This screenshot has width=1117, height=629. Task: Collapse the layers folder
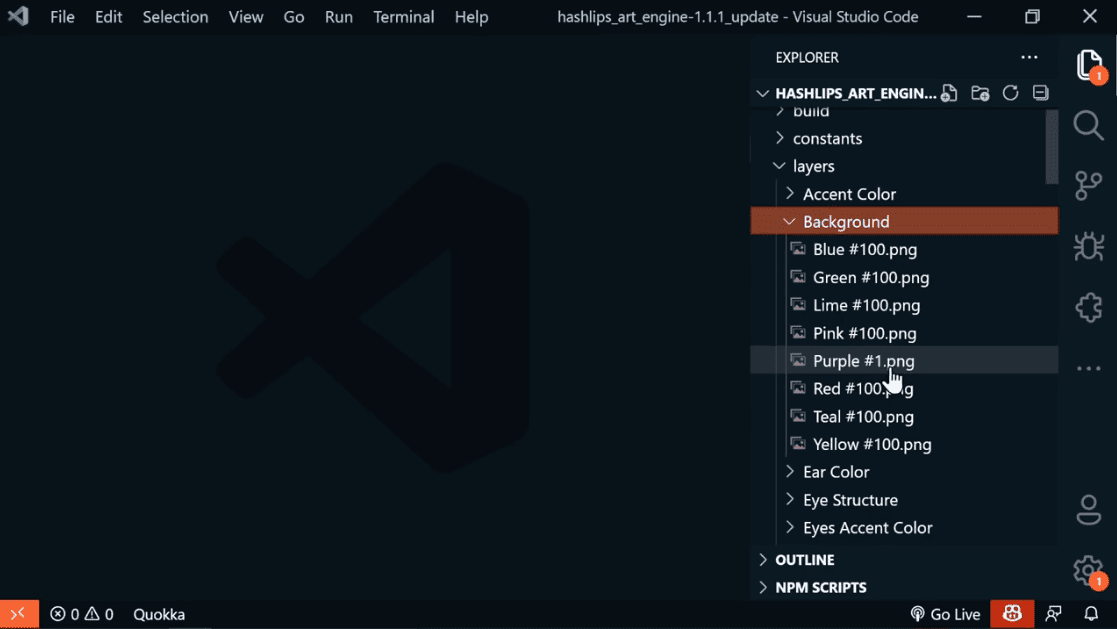click(779, 166)
